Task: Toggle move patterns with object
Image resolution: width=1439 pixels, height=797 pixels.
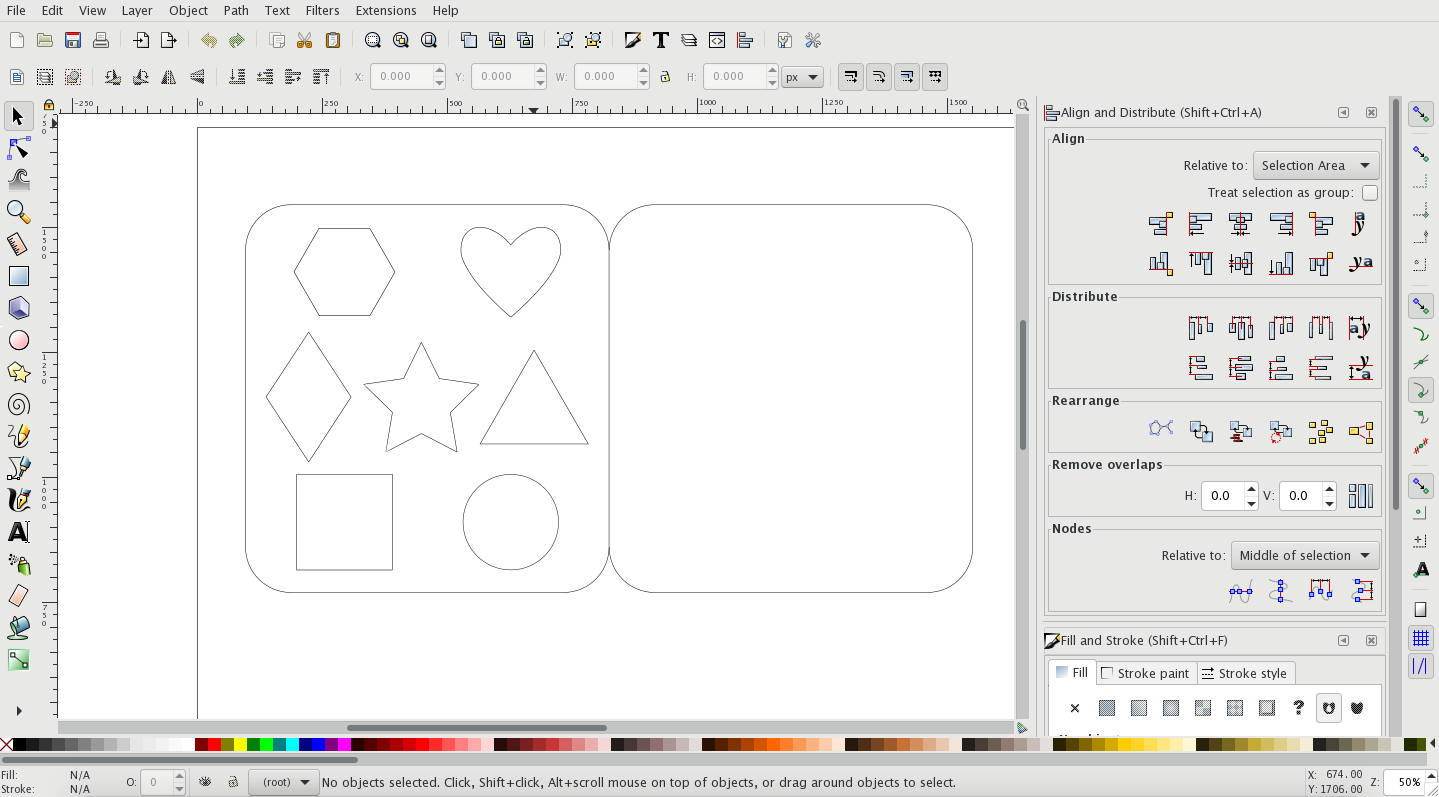Action: pos(935,77)
